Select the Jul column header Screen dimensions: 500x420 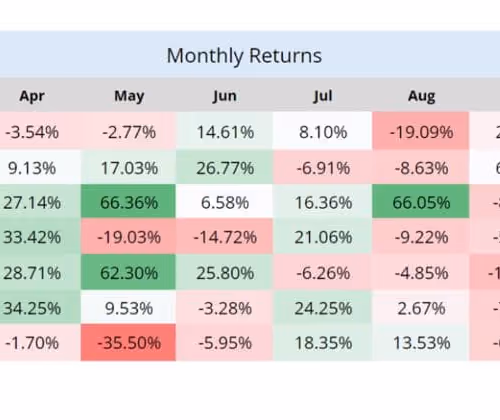pos(323,96)
